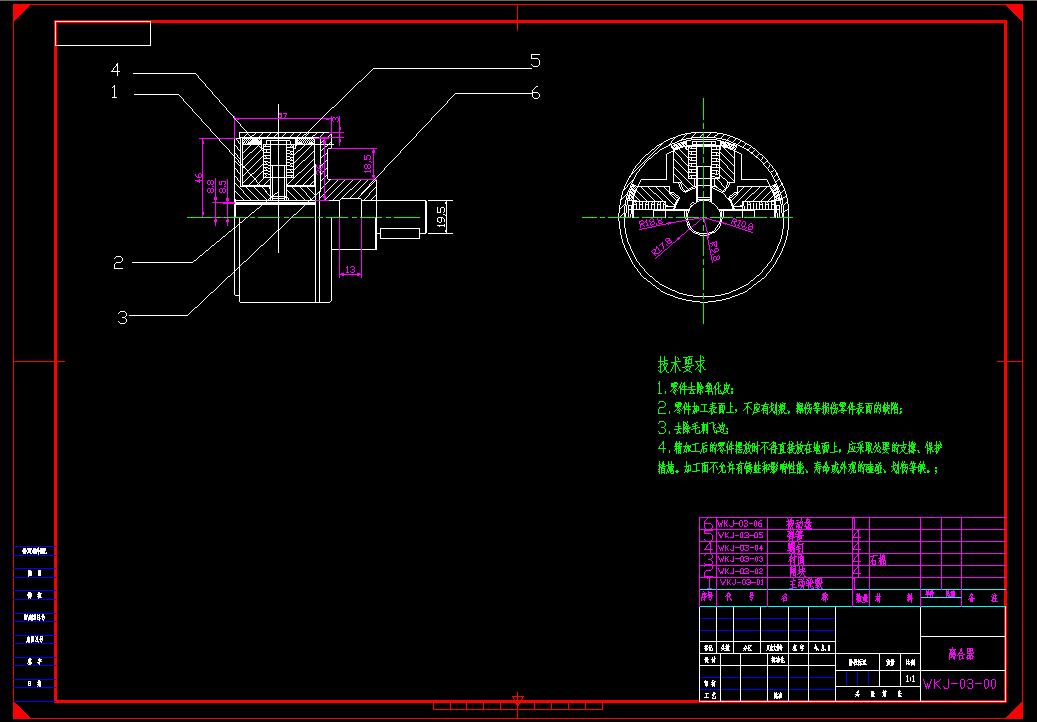Click the parts list code WKJ-03-06

click(x=740, y=524)
